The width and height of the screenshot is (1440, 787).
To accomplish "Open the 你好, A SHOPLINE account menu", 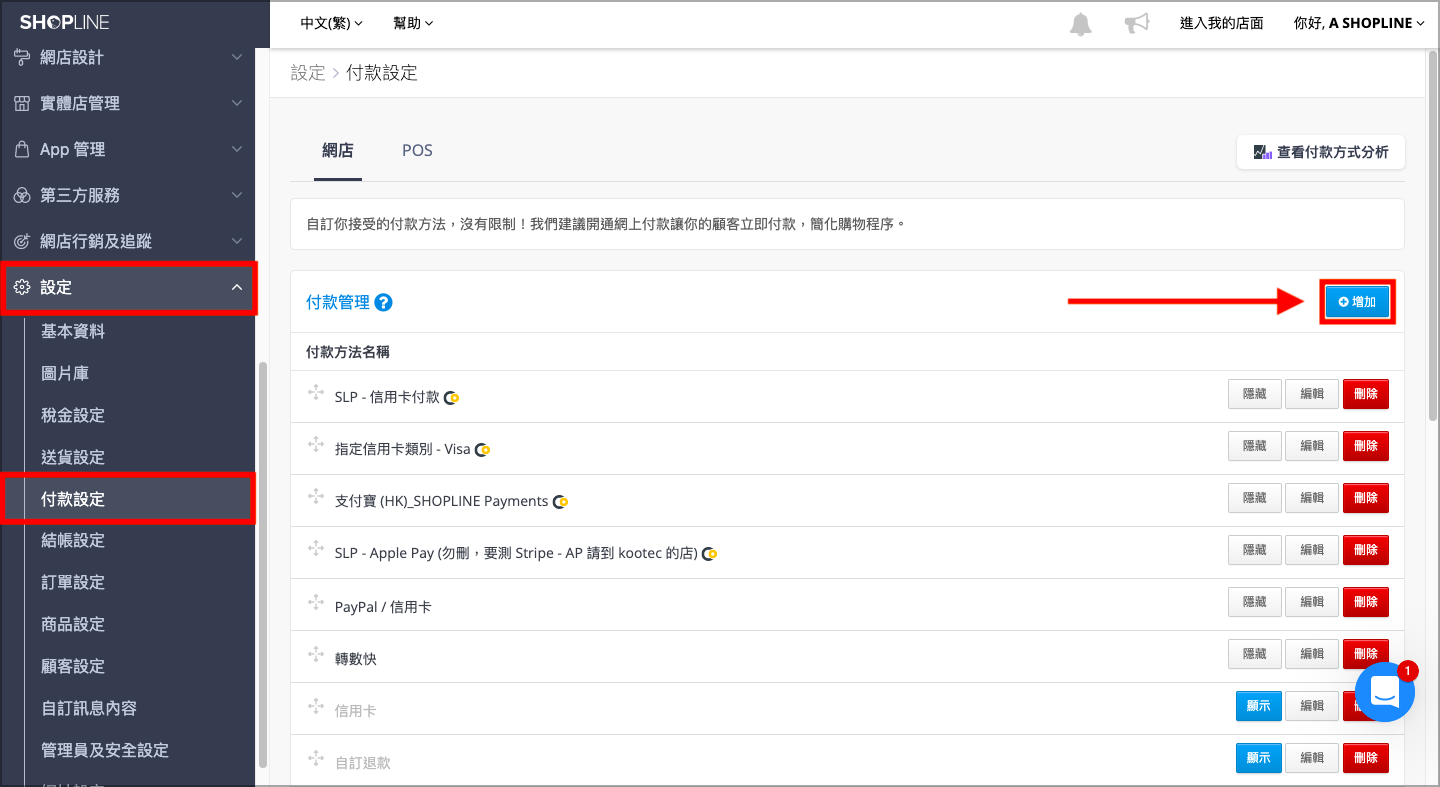I will coord(1358,23).
